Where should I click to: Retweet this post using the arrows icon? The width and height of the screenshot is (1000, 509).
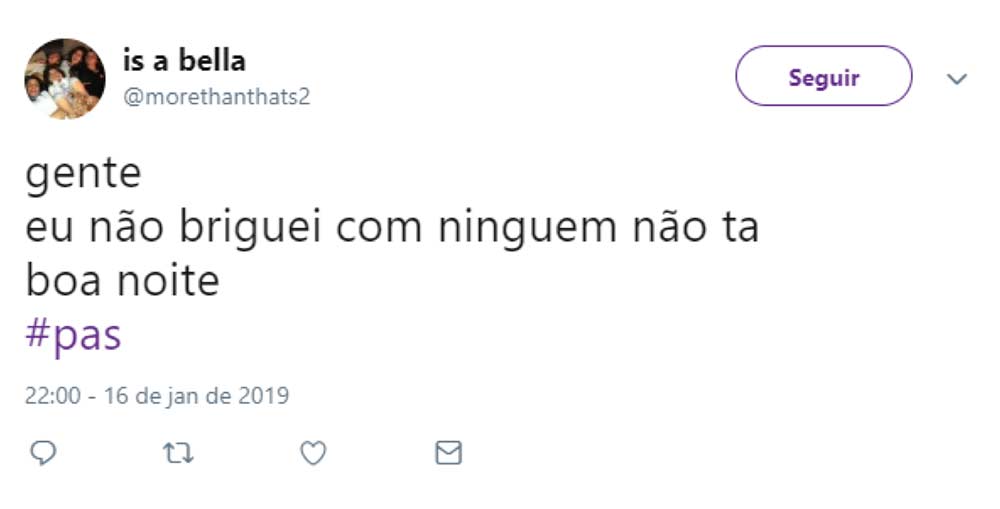coord(178,454)
